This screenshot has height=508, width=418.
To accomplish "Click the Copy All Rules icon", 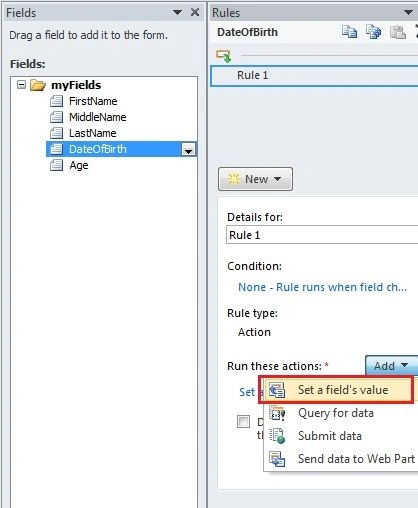I will click(373, 32).
